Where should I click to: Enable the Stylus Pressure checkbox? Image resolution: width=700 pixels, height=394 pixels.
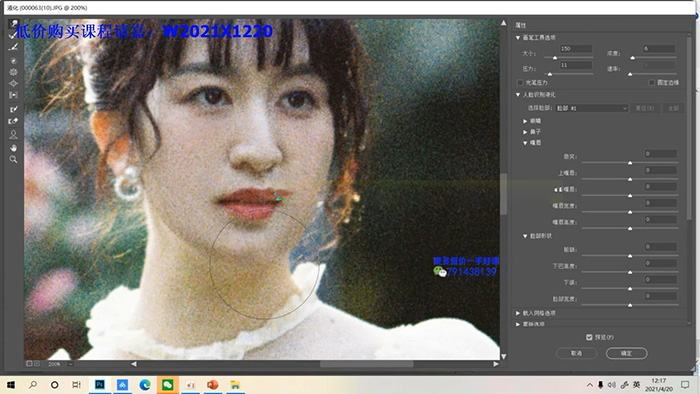[520, 83]
